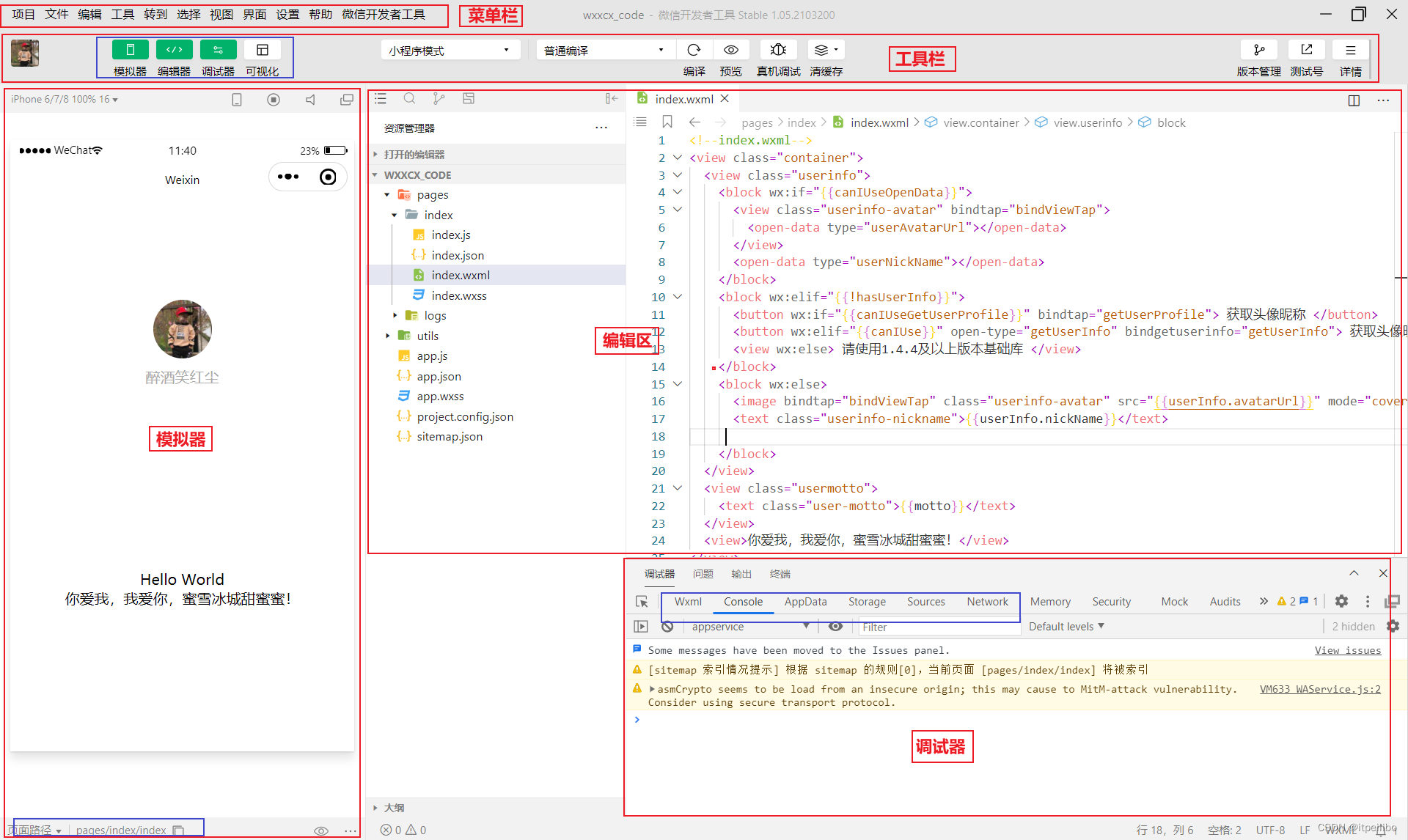The height and width of the screenshot is (840, 1408).
Task: Click the element inspect picker icon
Action: [x=642, y=602]
